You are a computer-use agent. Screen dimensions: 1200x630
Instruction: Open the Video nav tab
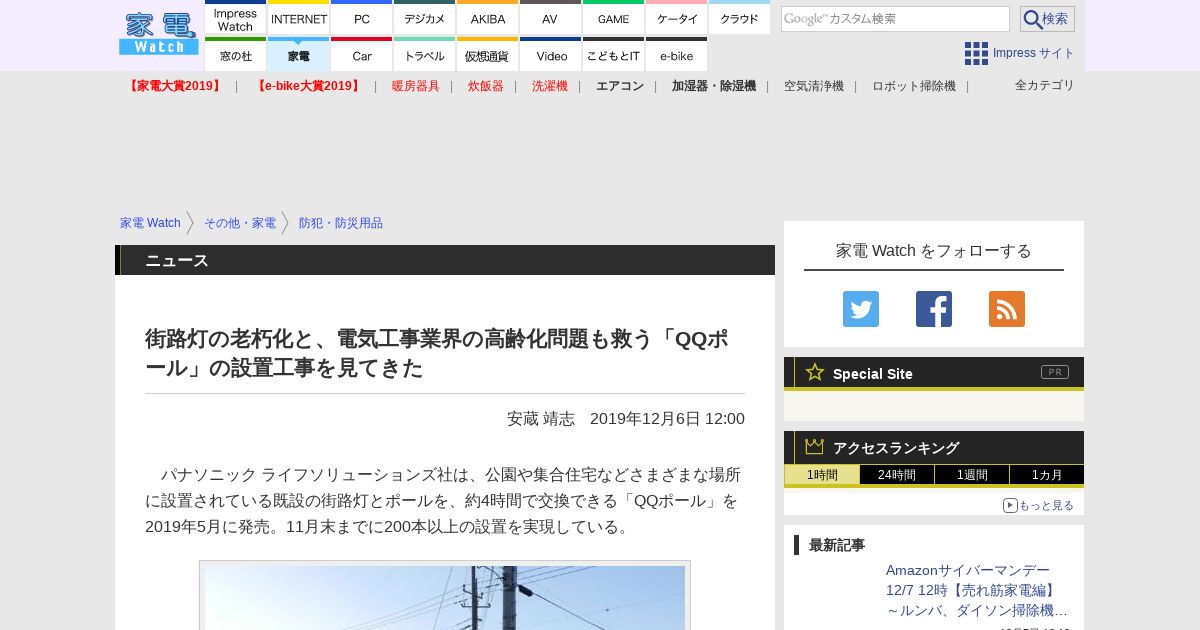(551, 55)
